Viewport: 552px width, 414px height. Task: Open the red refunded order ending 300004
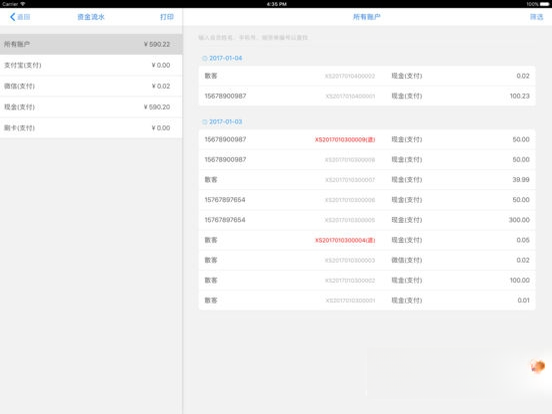coord(367,240)
